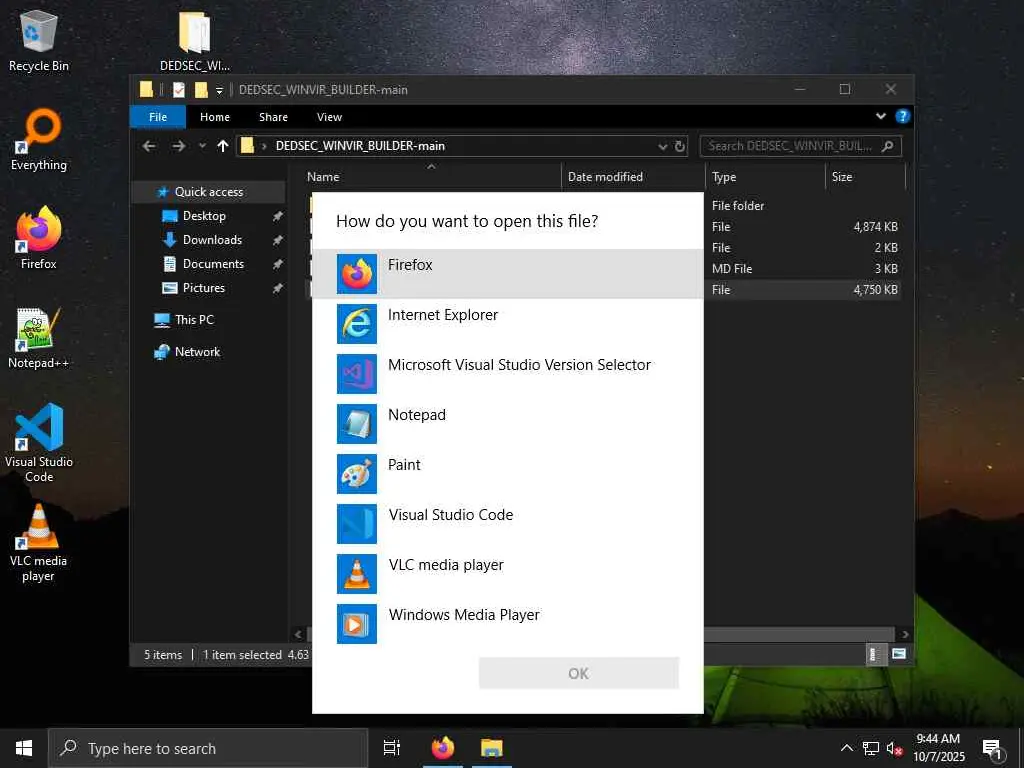Switch to File Explorer on taskbar
1024x768 pixels.
click(492, 748)
